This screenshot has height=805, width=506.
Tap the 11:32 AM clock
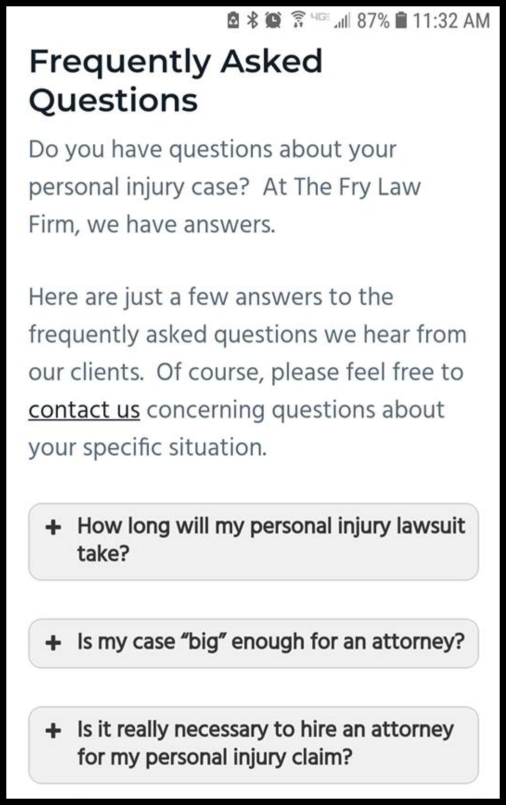pyautogui.click(x=451, y=21)
